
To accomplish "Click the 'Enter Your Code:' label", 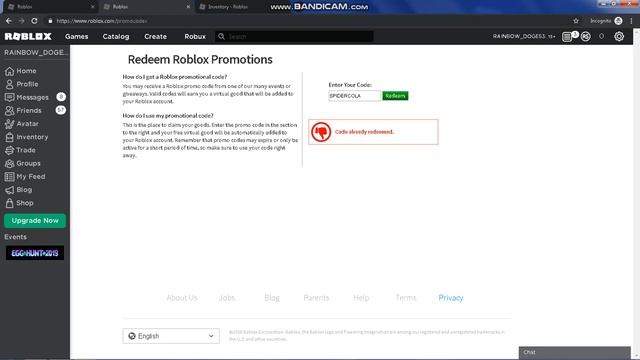I will (350, 85).
